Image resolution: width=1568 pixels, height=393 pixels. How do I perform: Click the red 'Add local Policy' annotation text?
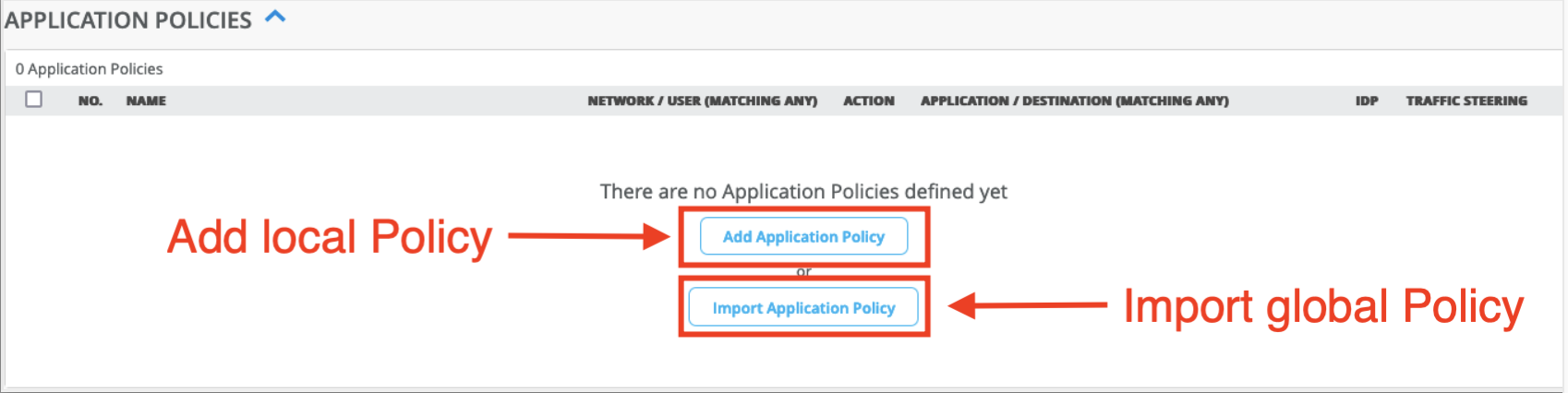click(x=330, y=237)
